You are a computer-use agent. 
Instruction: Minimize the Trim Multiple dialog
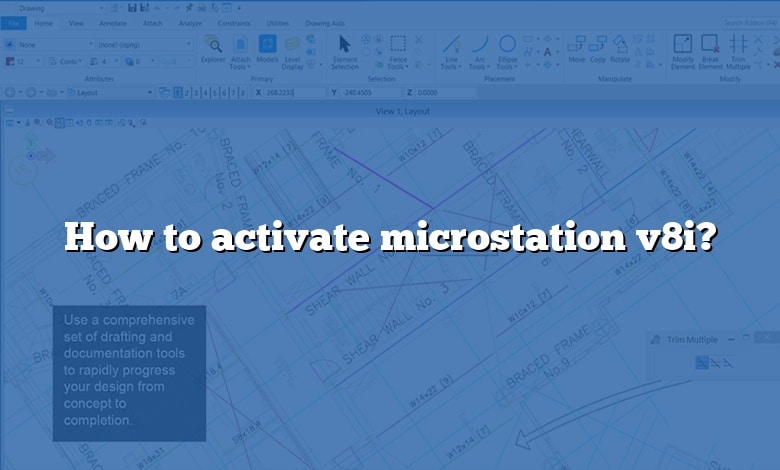click(731, 339)
